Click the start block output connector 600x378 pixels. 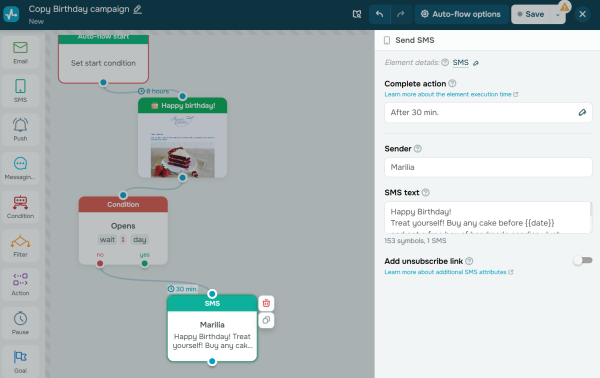pos(103,82)
